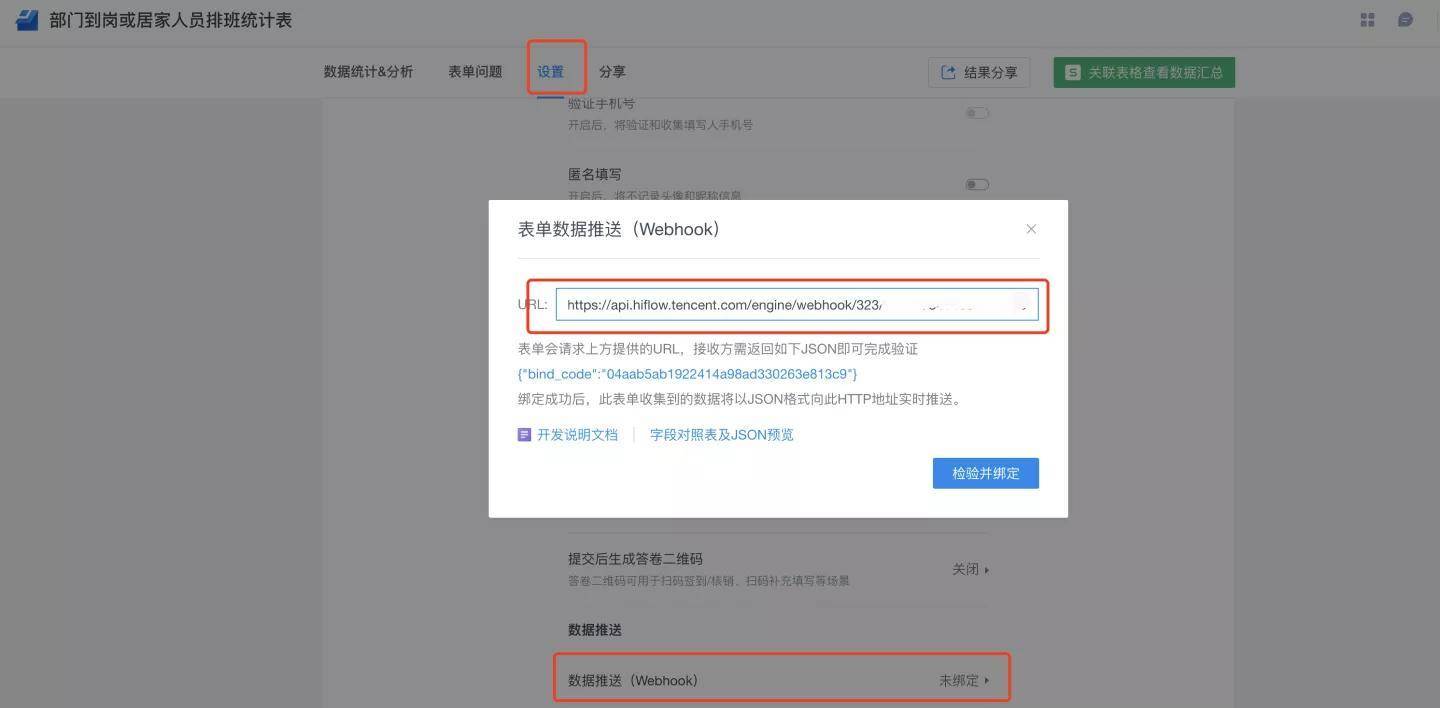Switch to the 数据统计&分析 tab
This screenshot has height=708, width=1440.
(368, 72)
